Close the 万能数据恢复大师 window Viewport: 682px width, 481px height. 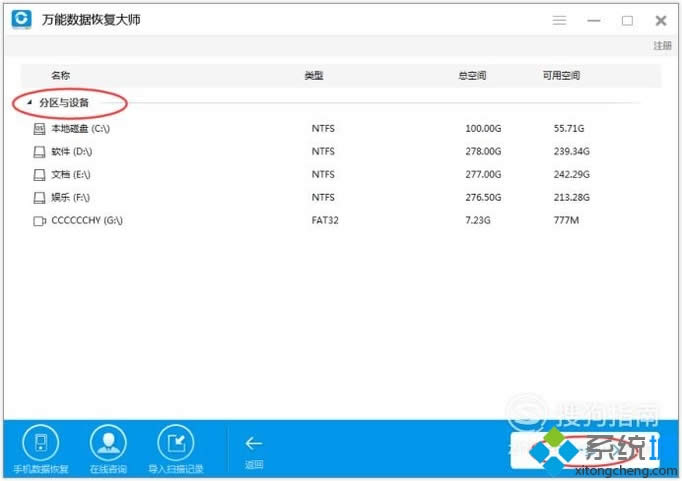pos(661,20)
